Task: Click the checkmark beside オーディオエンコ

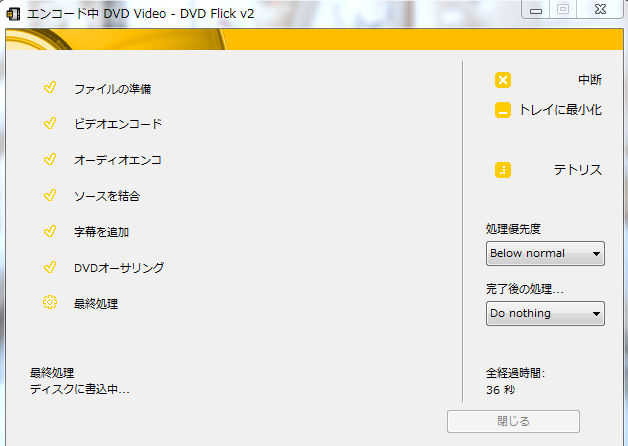Action: [x=50, y=159]
